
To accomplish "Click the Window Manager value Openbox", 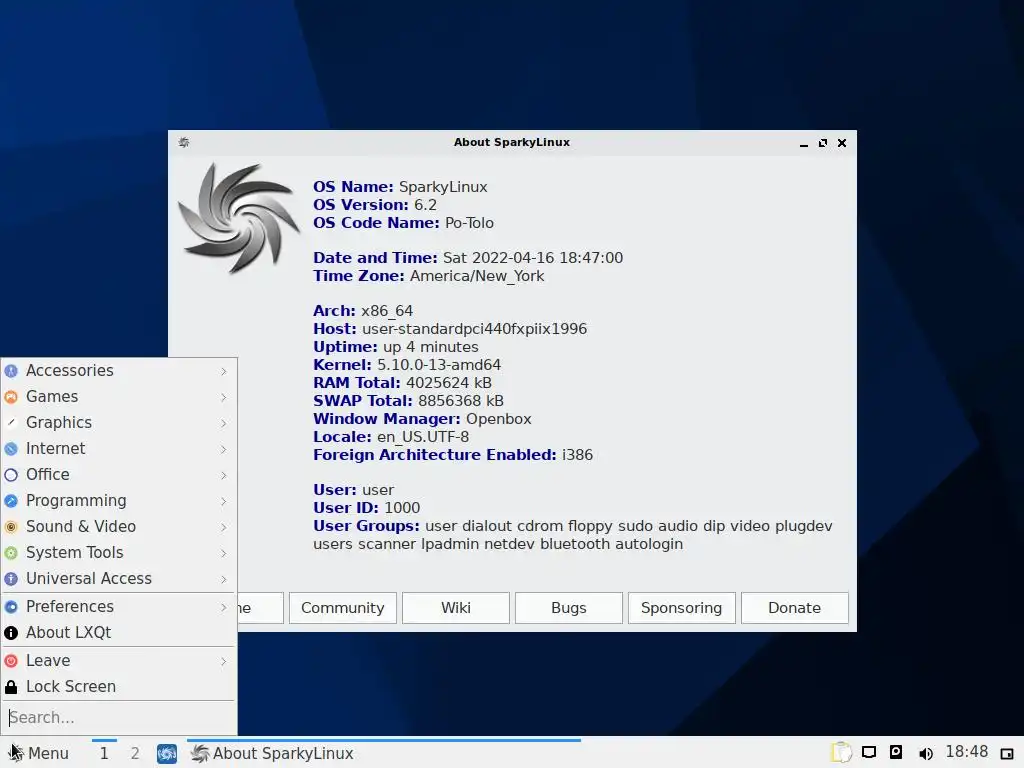I will (x=498, y=419).
